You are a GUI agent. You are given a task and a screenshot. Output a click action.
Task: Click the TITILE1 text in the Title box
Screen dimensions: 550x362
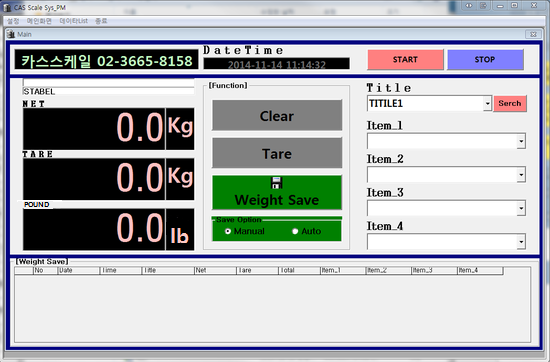tap(386, 103)
